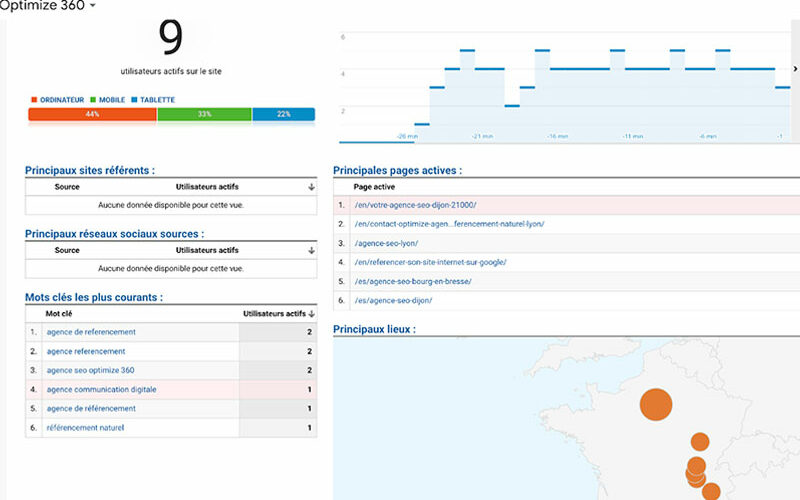This screenshot has width=800, height=500.
Task: Click the ORDINATEUR legend marker
Action: [34, 100]
